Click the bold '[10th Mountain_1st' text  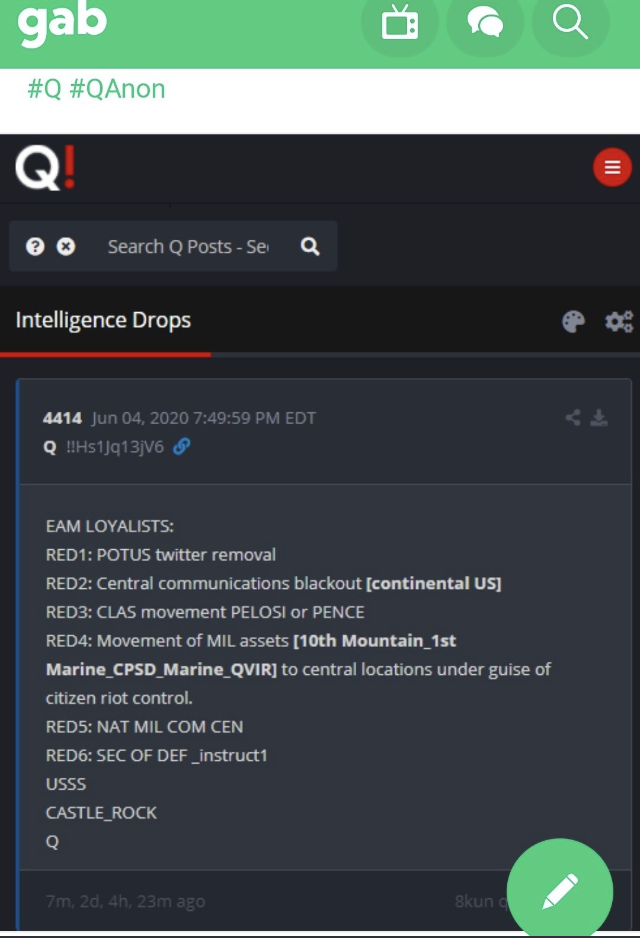click(x=375, y=641)
